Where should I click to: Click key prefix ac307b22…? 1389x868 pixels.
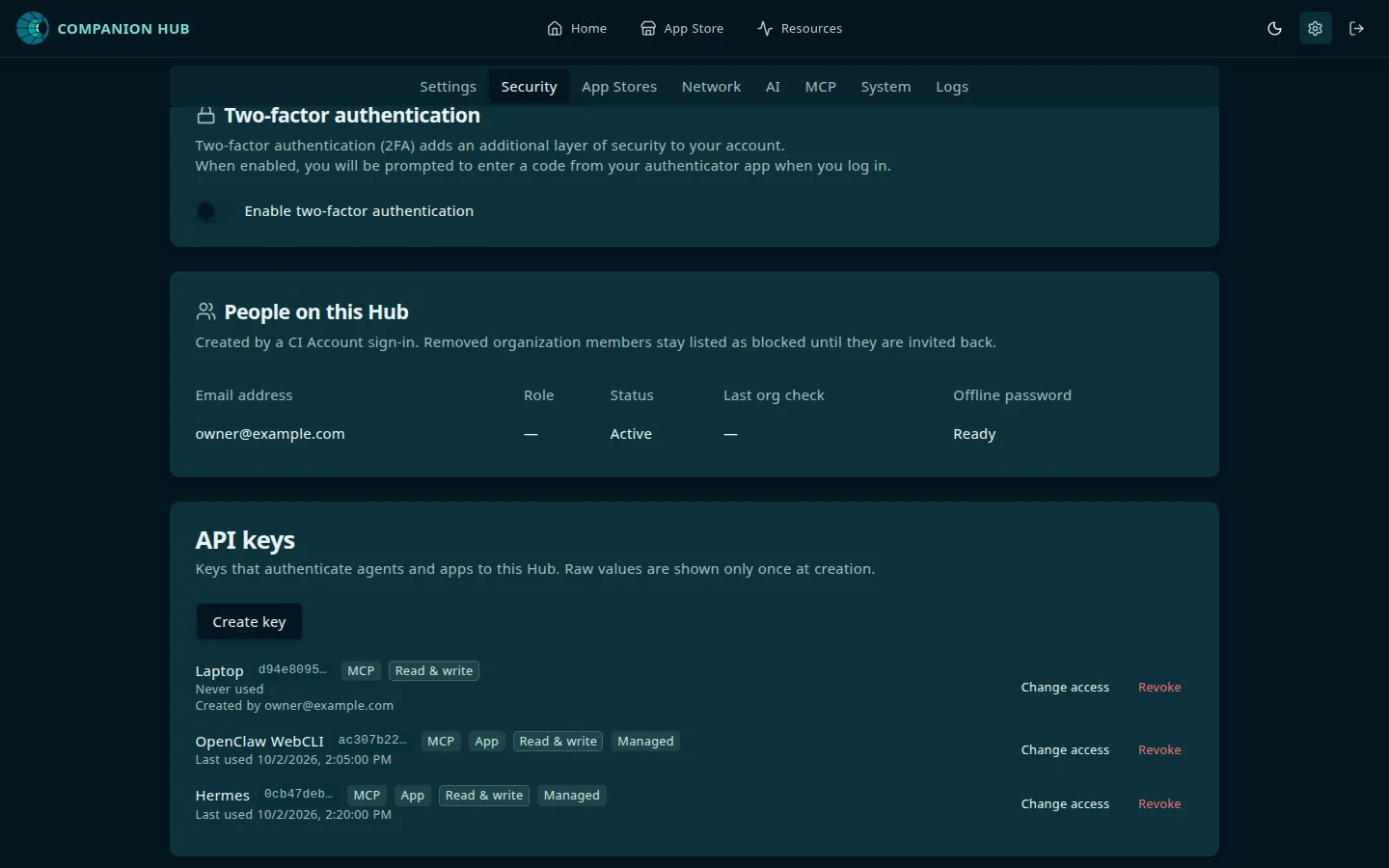click(x=372, y=740)
